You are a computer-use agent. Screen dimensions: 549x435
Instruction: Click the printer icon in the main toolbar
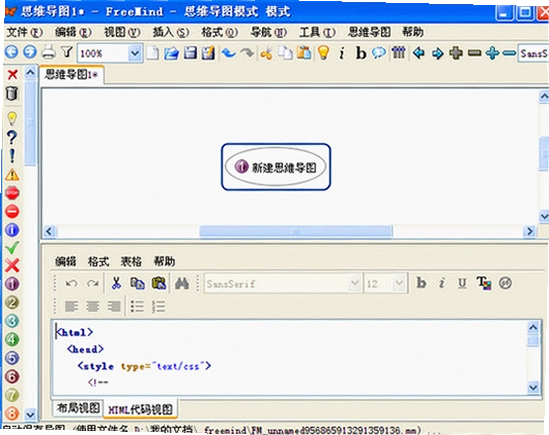click(49, 53)
